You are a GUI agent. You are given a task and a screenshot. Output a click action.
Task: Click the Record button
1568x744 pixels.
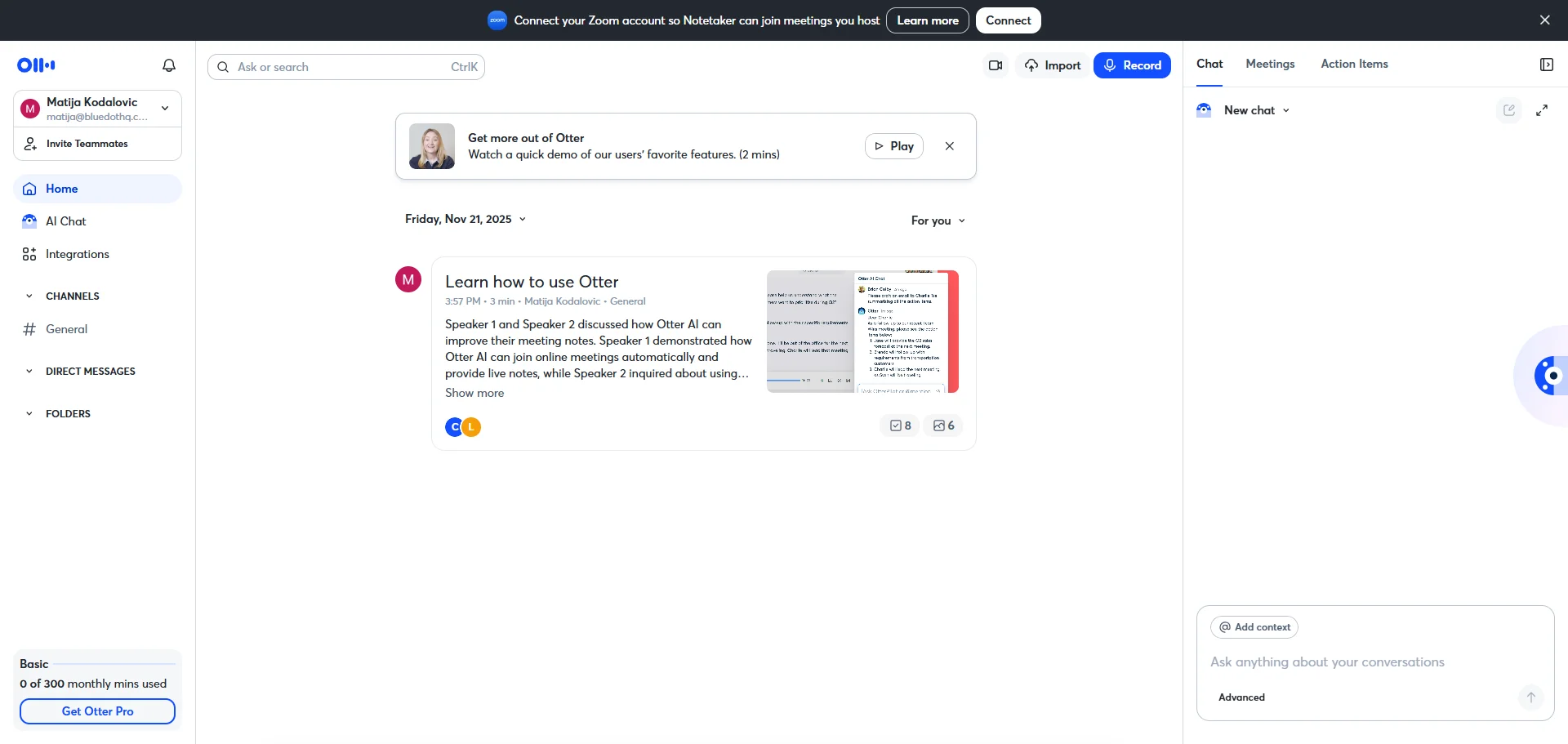(1132, 65)
